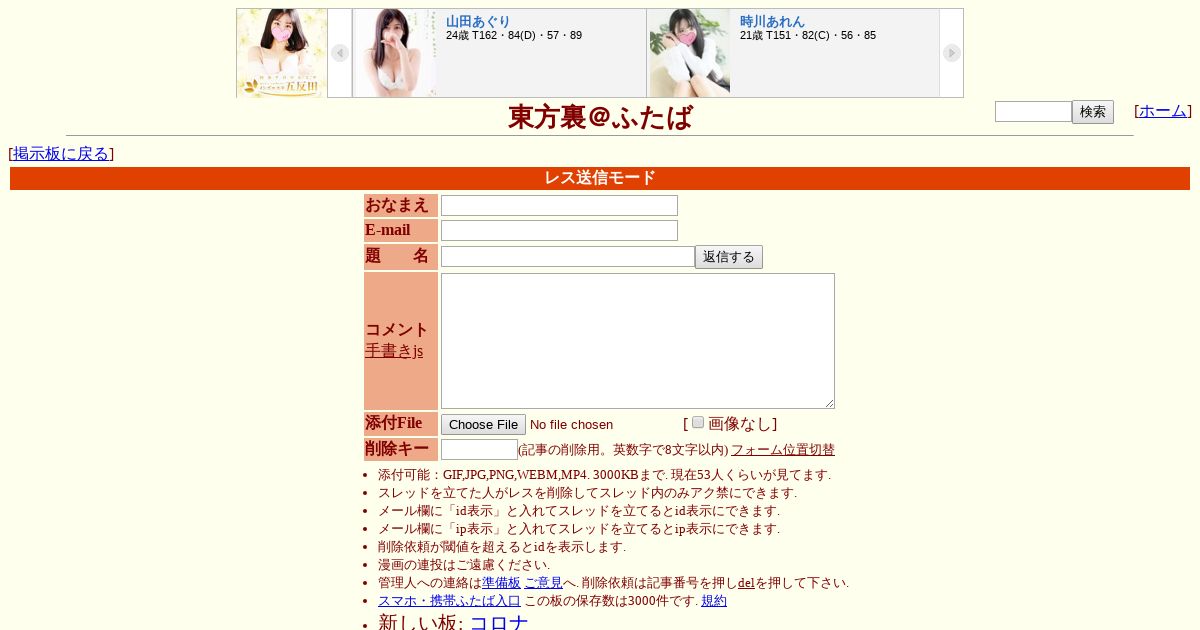
Task: Click the banner's previous arrow icon
Action: pyautogui.click(x=340, y=53)
